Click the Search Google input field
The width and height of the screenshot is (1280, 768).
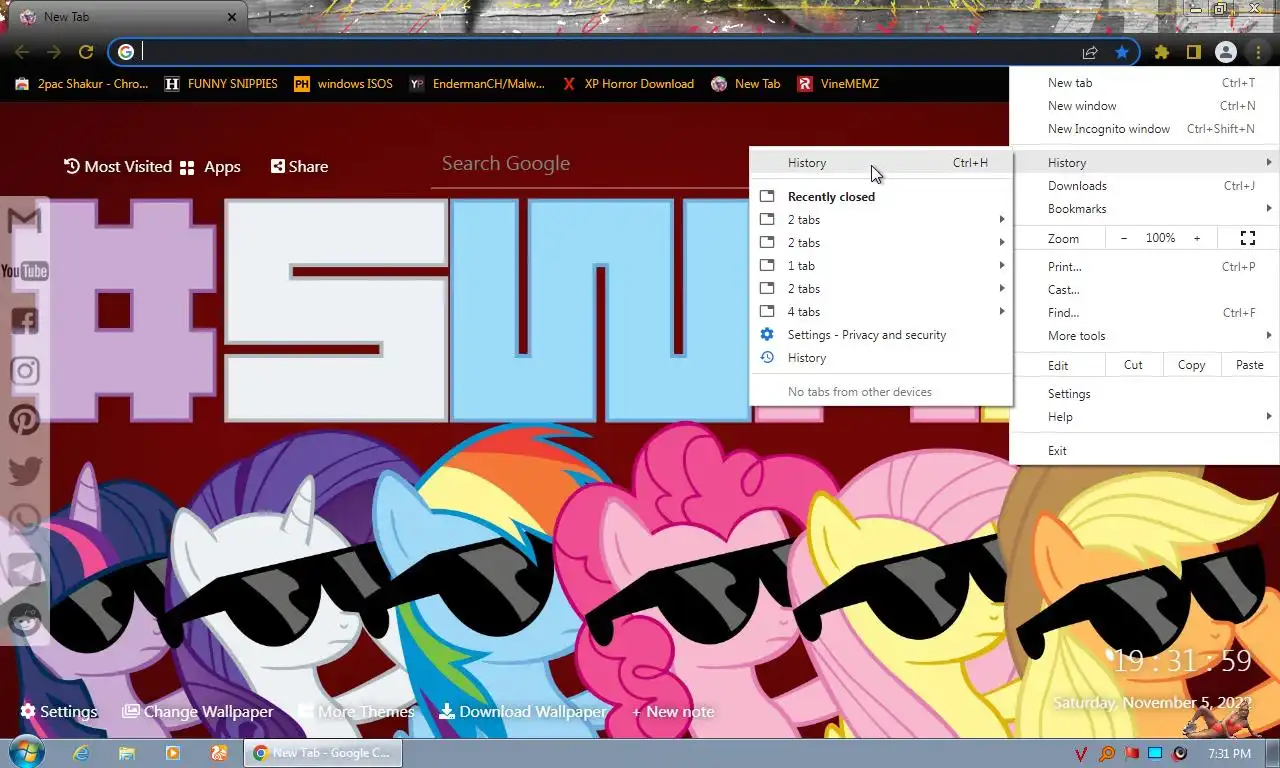pos(590,164)
